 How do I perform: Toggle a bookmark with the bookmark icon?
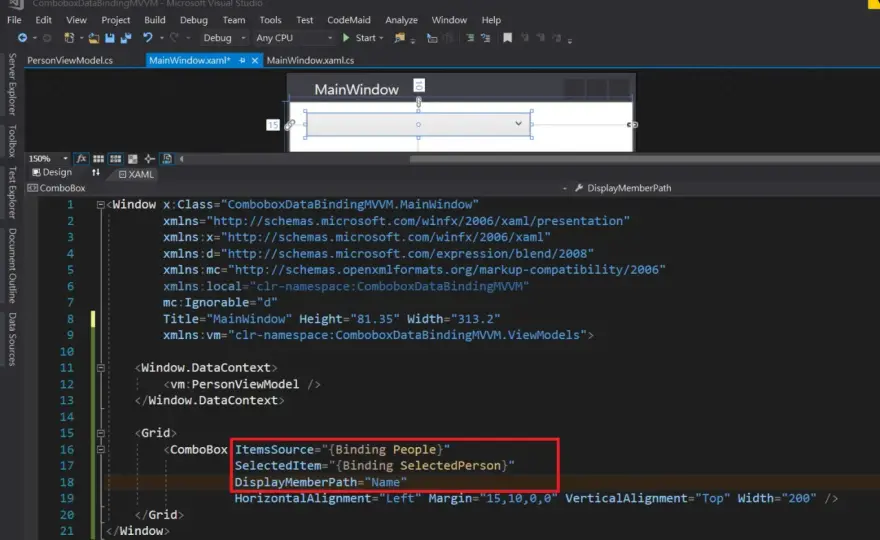(507, 38)
